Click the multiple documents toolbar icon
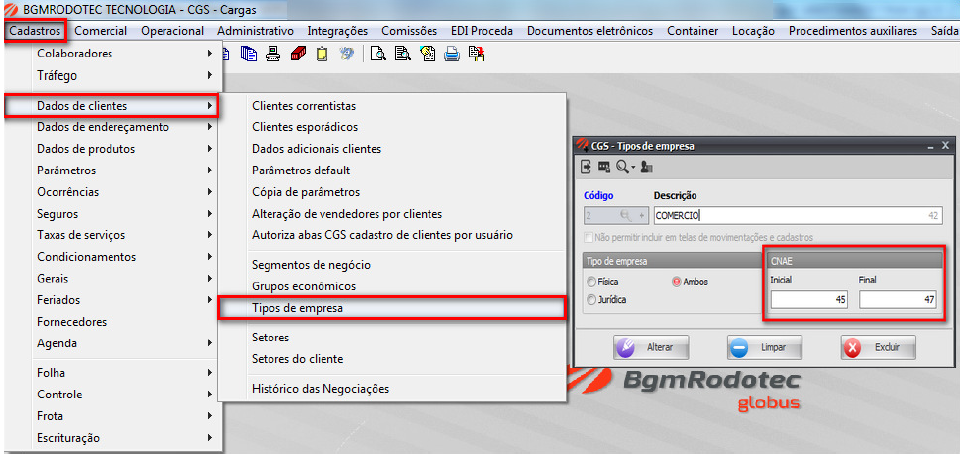The image size is (960, 456). pyautogui.click(x=249, y=54)
